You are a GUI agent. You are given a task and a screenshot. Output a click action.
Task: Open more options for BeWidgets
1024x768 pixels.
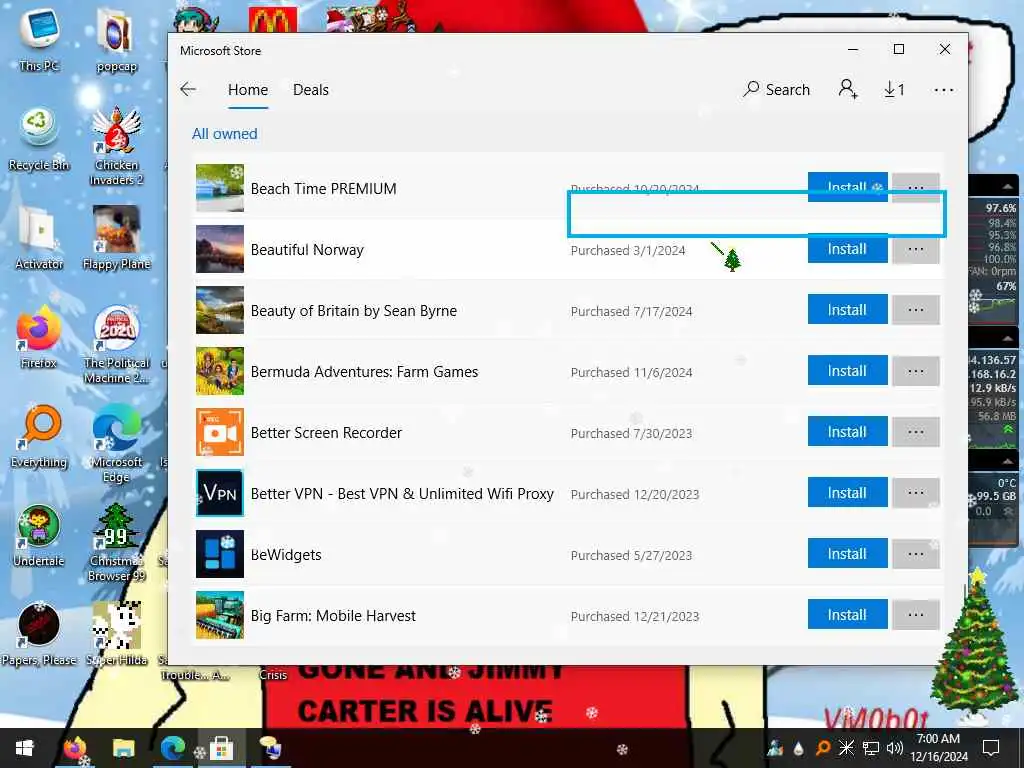916,553
